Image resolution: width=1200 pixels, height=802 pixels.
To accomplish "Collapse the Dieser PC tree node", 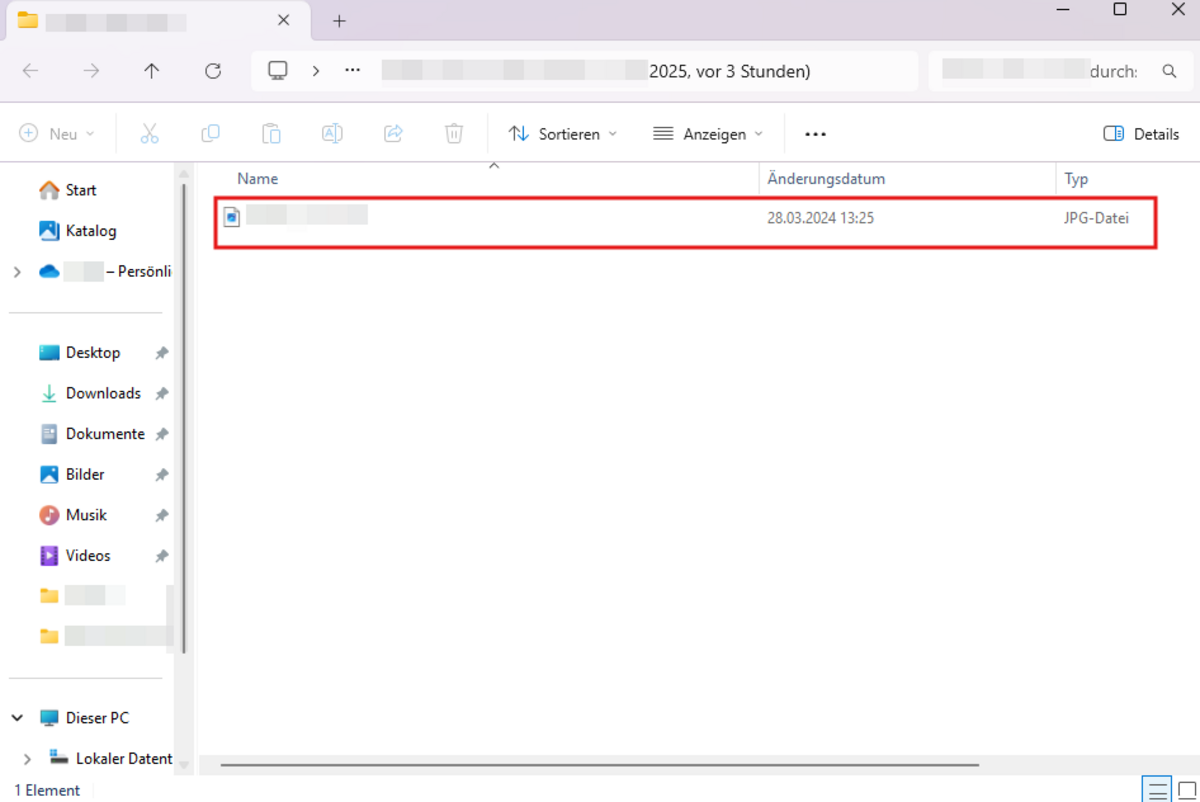I will [18, 718].
